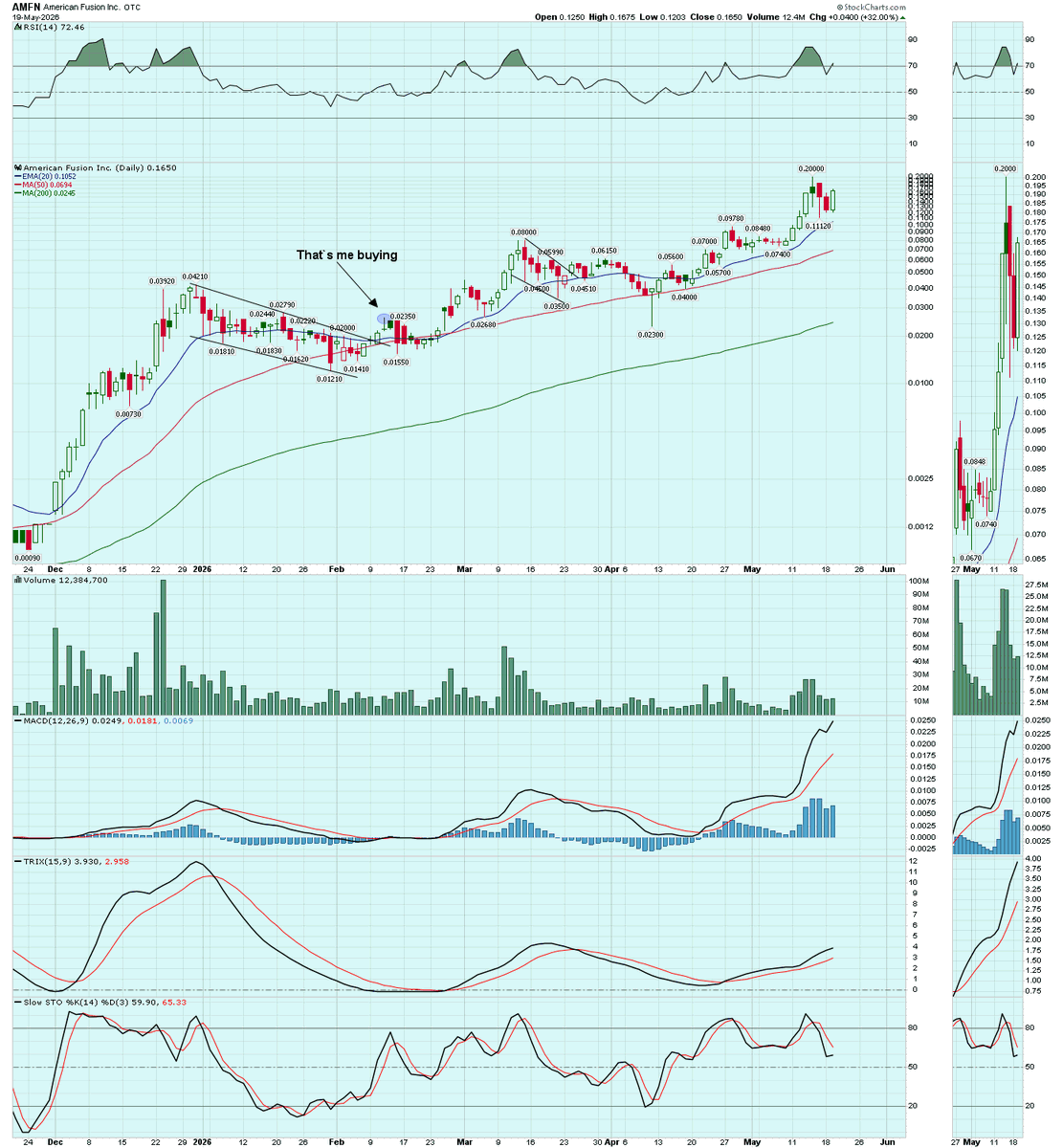Viewport: 1063px width, 1148px height.
Task: Click the 0.00730 price label
Action: [x=129, y=414]
